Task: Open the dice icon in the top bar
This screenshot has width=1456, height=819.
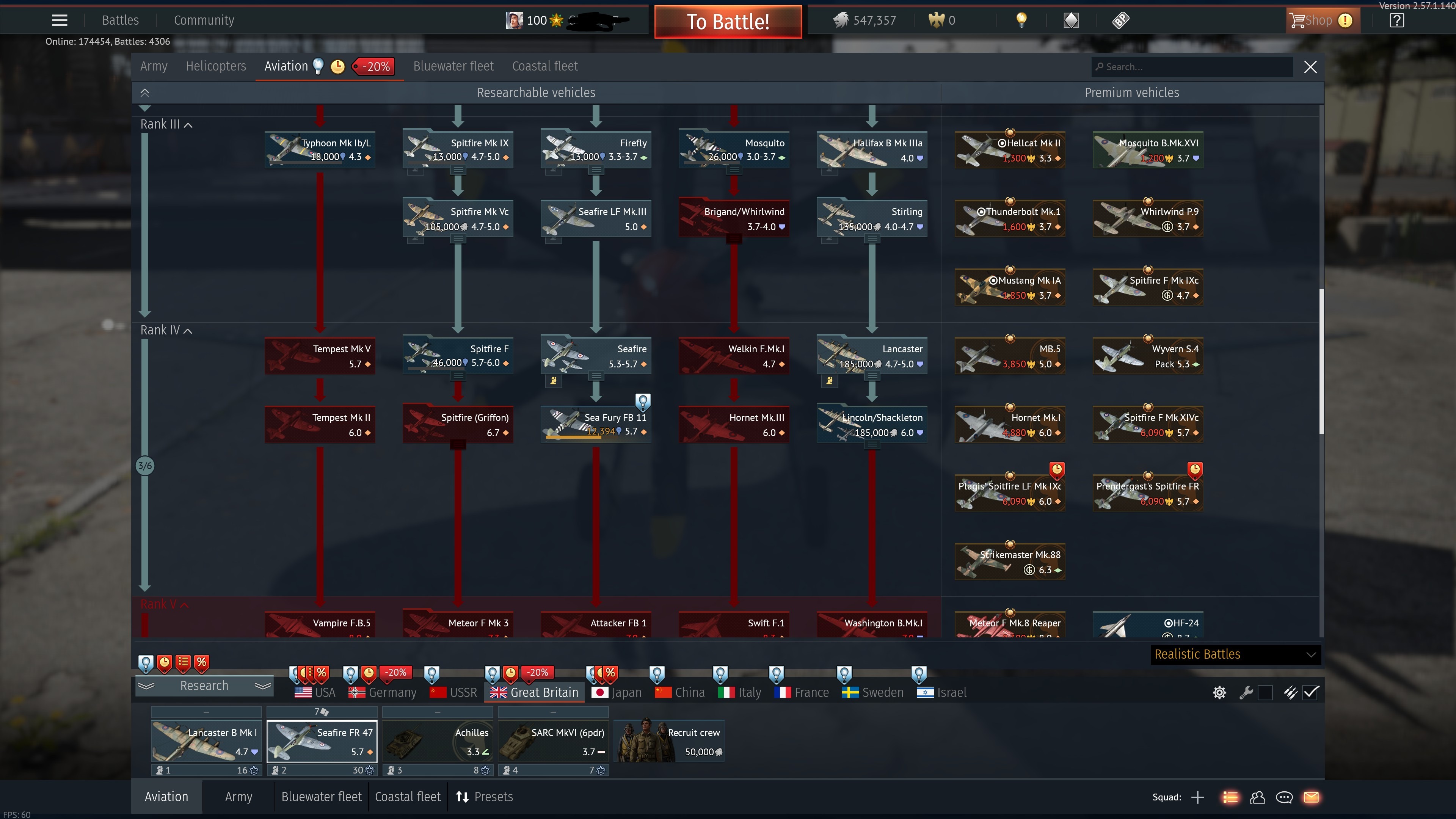Action: (x=1121, y=20)
